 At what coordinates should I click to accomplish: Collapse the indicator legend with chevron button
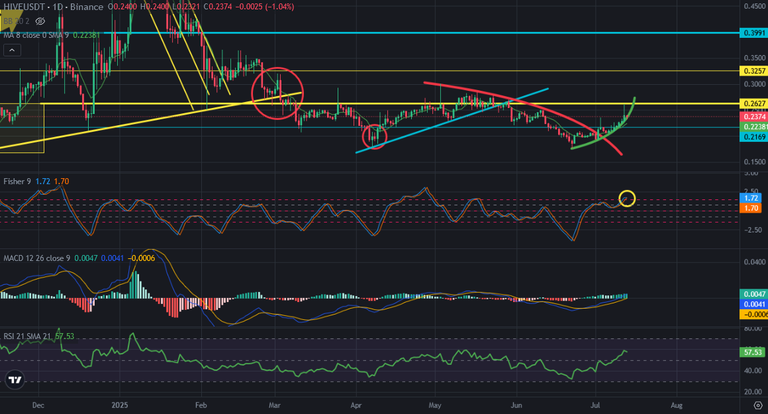pyautogui.click(x=12, y=50)
